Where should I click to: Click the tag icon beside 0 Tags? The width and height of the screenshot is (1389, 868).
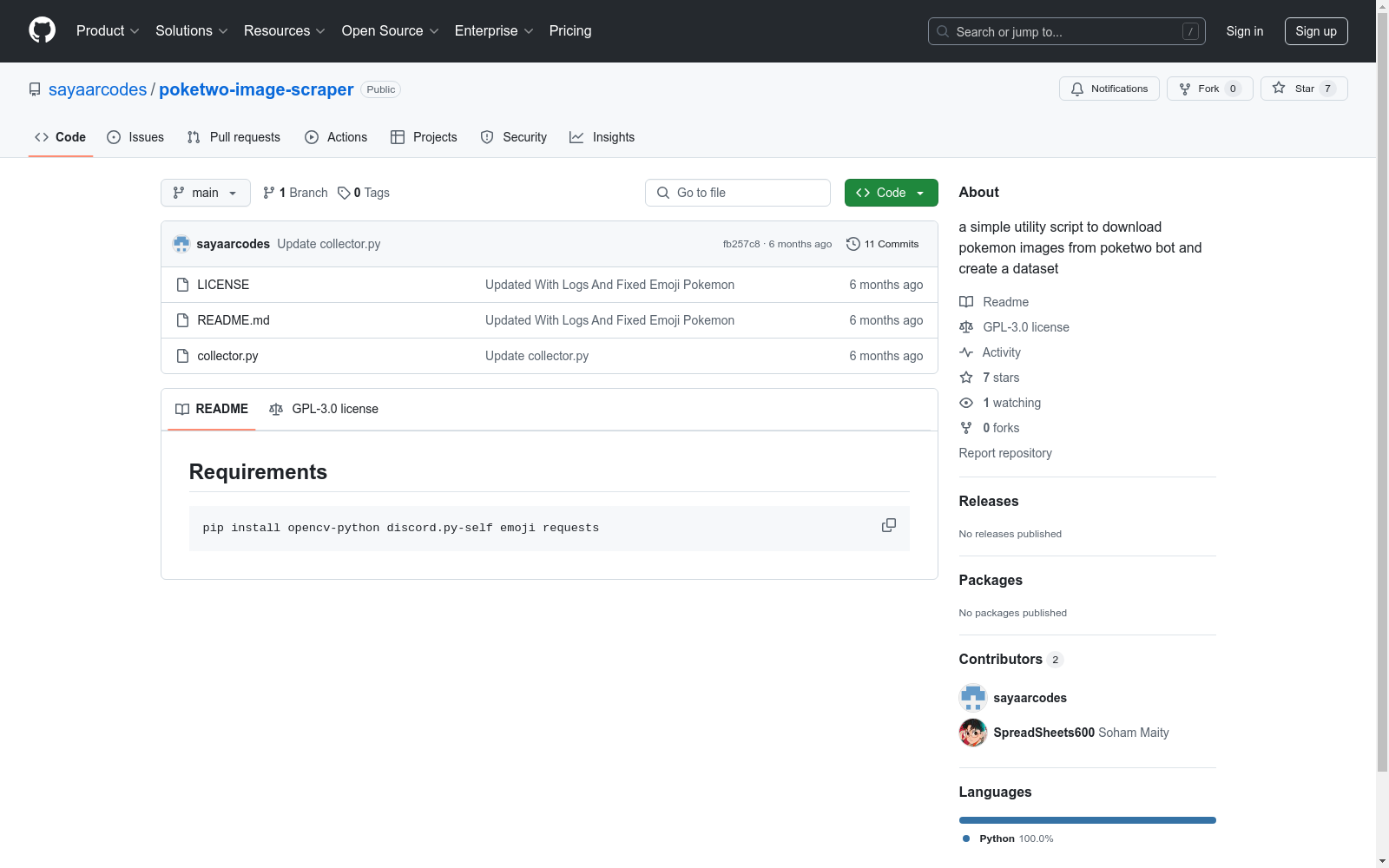coord(344,193)
